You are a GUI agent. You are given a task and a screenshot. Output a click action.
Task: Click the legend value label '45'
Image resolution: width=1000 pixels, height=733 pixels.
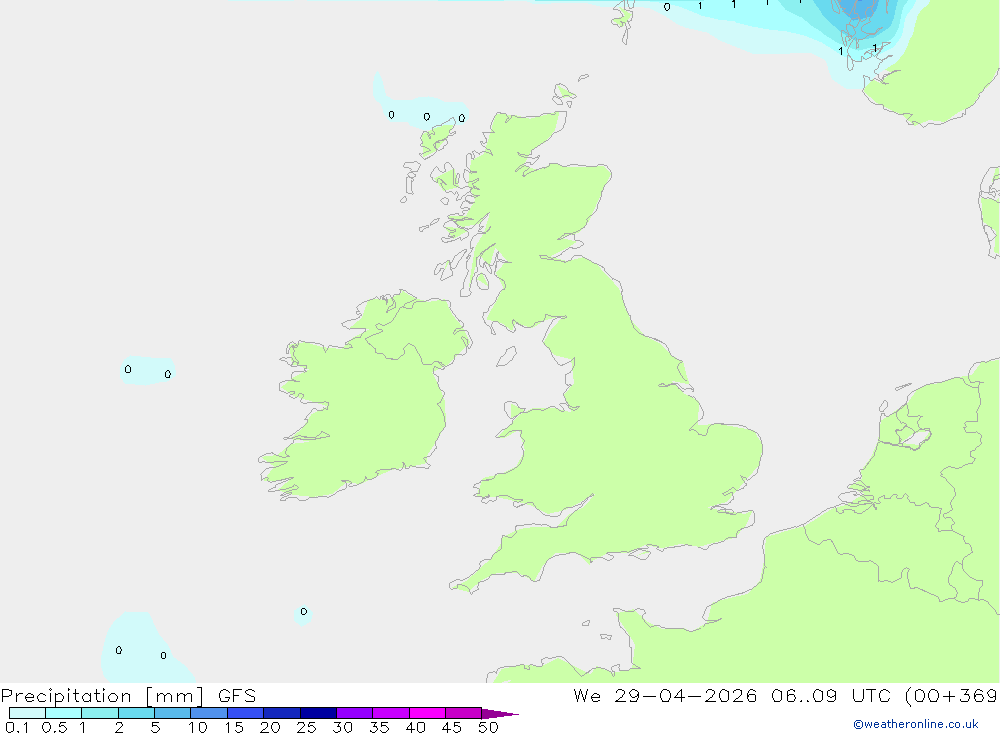[452, 727]
